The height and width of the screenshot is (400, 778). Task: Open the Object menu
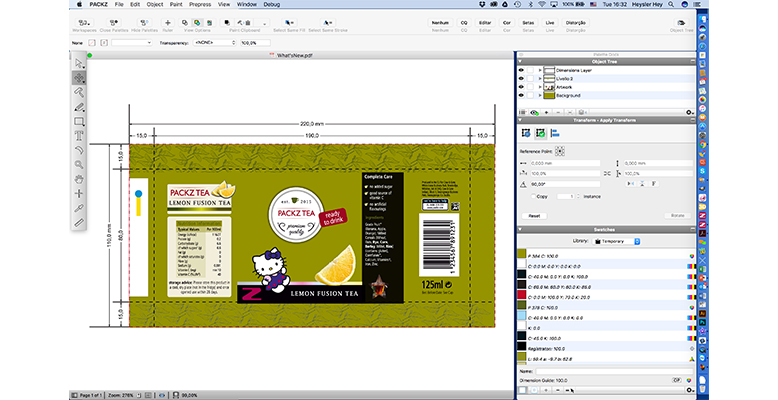click(155, 4)
